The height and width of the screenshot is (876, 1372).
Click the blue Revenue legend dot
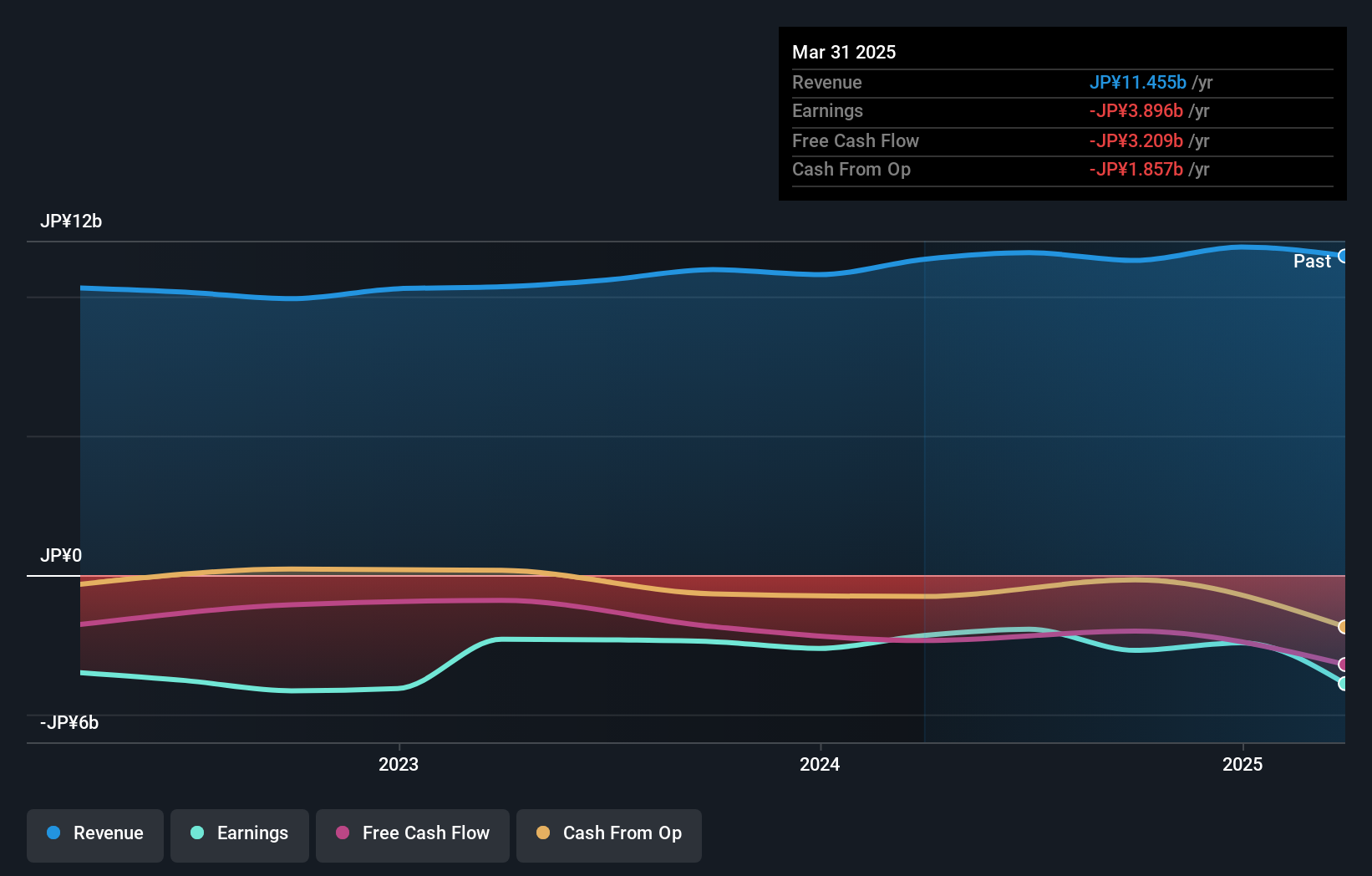point(53,833)
